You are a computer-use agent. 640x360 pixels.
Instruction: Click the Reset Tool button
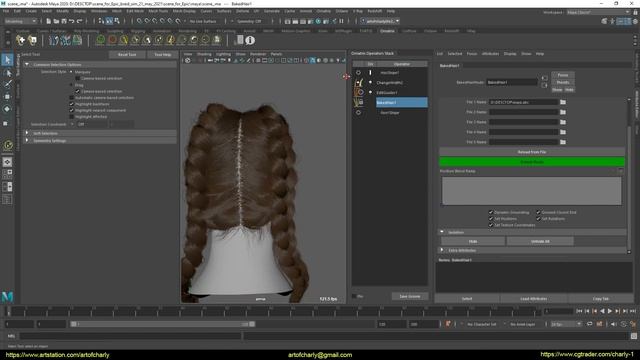click(x=127, y=54)
